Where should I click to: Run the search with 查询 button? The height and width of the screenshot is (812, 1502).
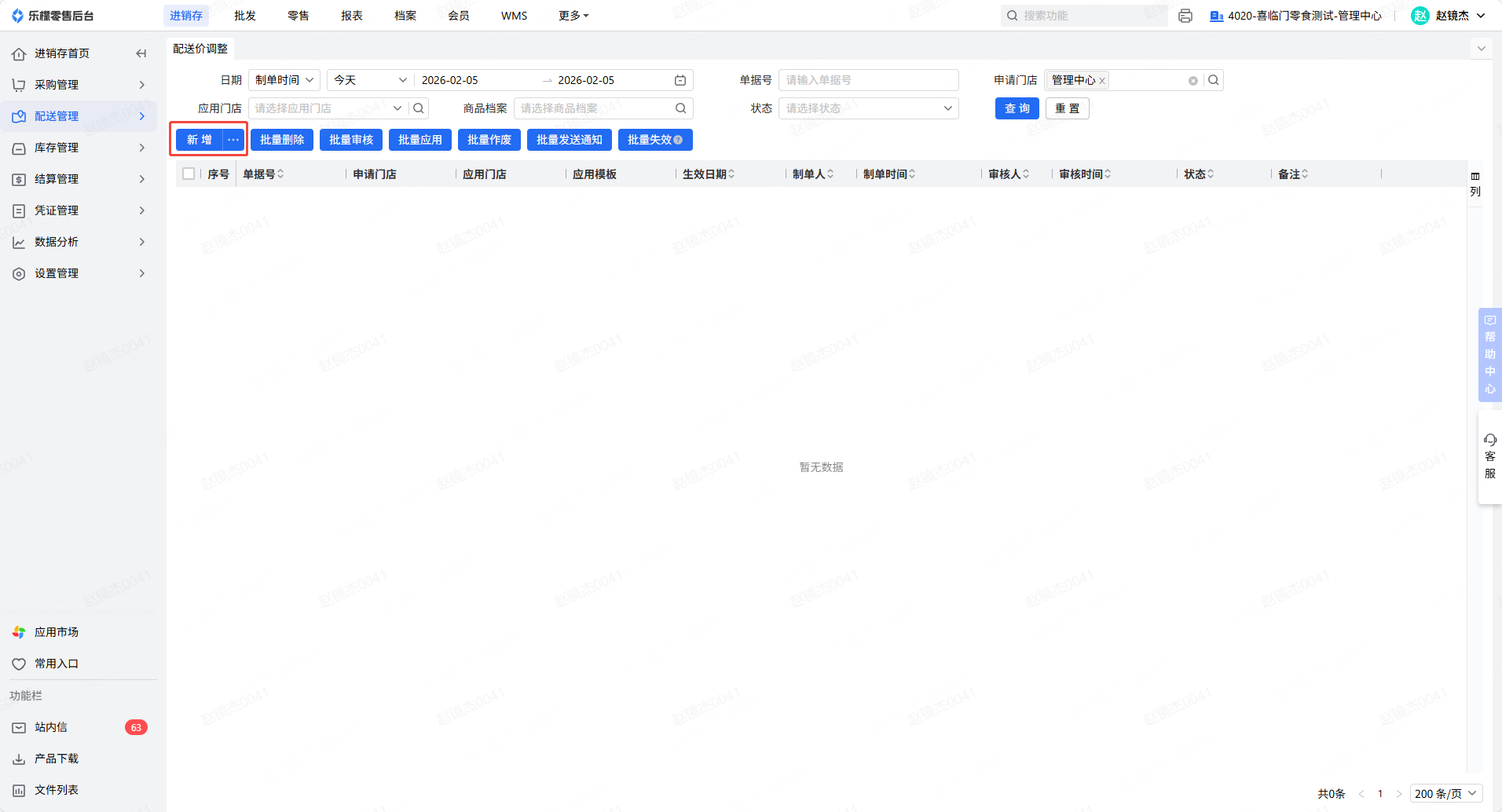(1017, 108)
